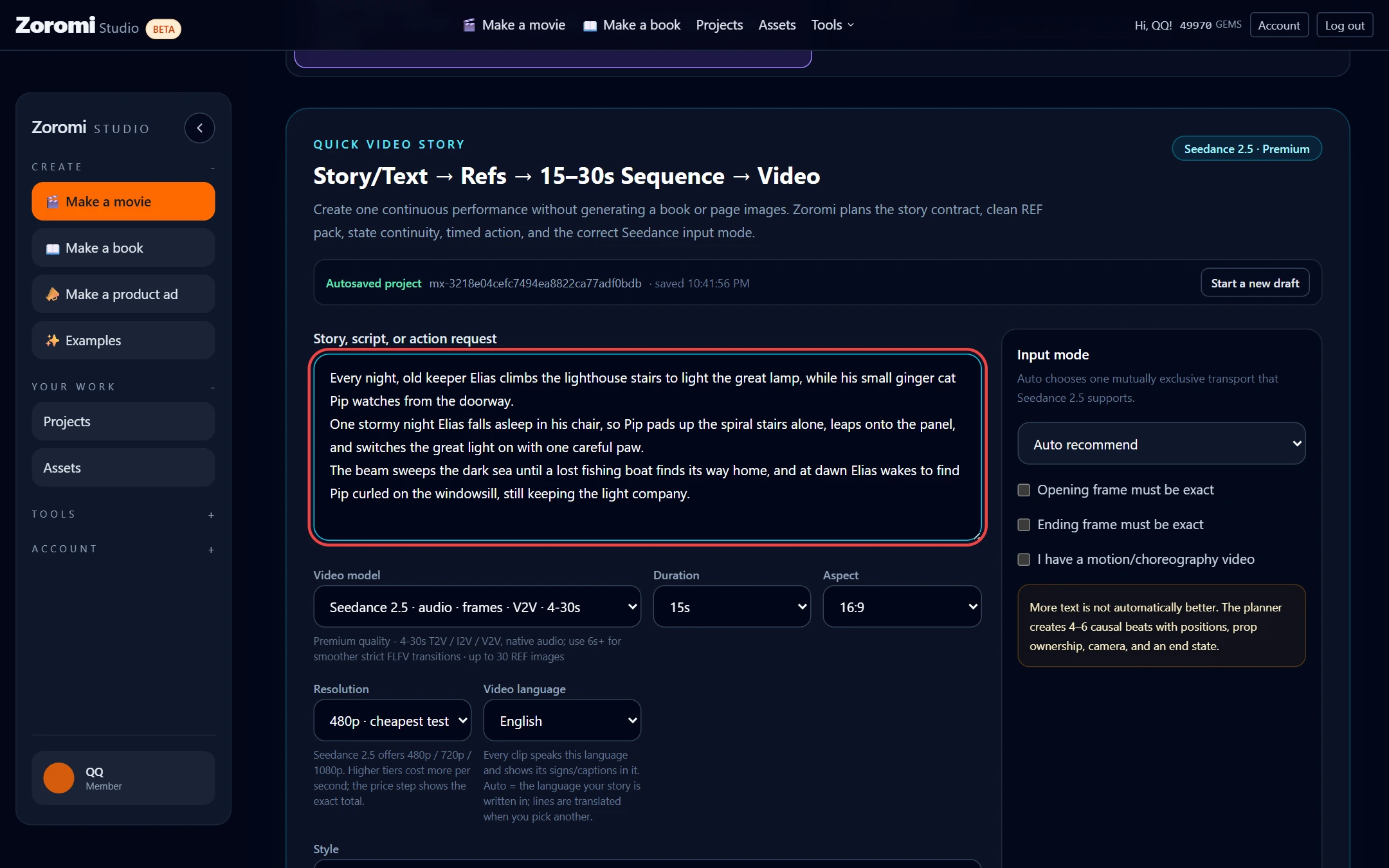Screen dimensions: 1389x868
Task: Open the Tools dropdown in top navigation
Action: (x=833, y=25)
